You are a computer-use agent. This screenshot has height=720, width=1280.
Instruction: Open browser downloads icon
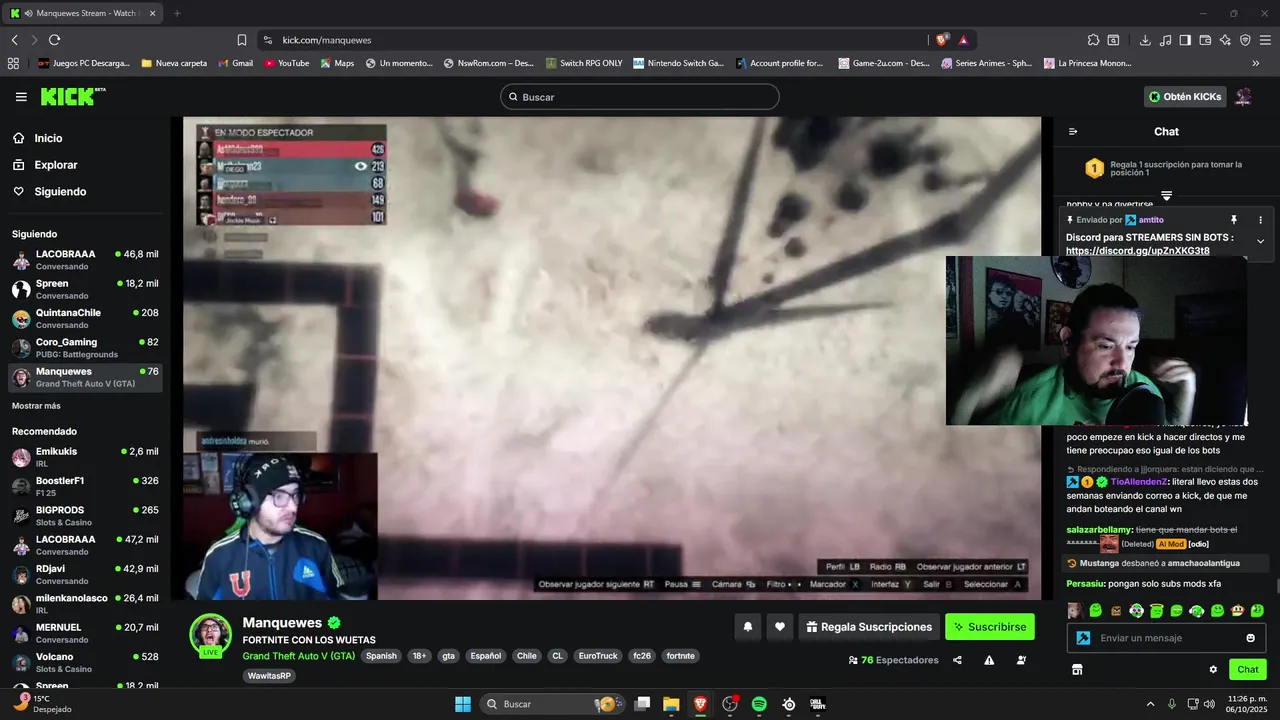click(x=1145, y=40)
